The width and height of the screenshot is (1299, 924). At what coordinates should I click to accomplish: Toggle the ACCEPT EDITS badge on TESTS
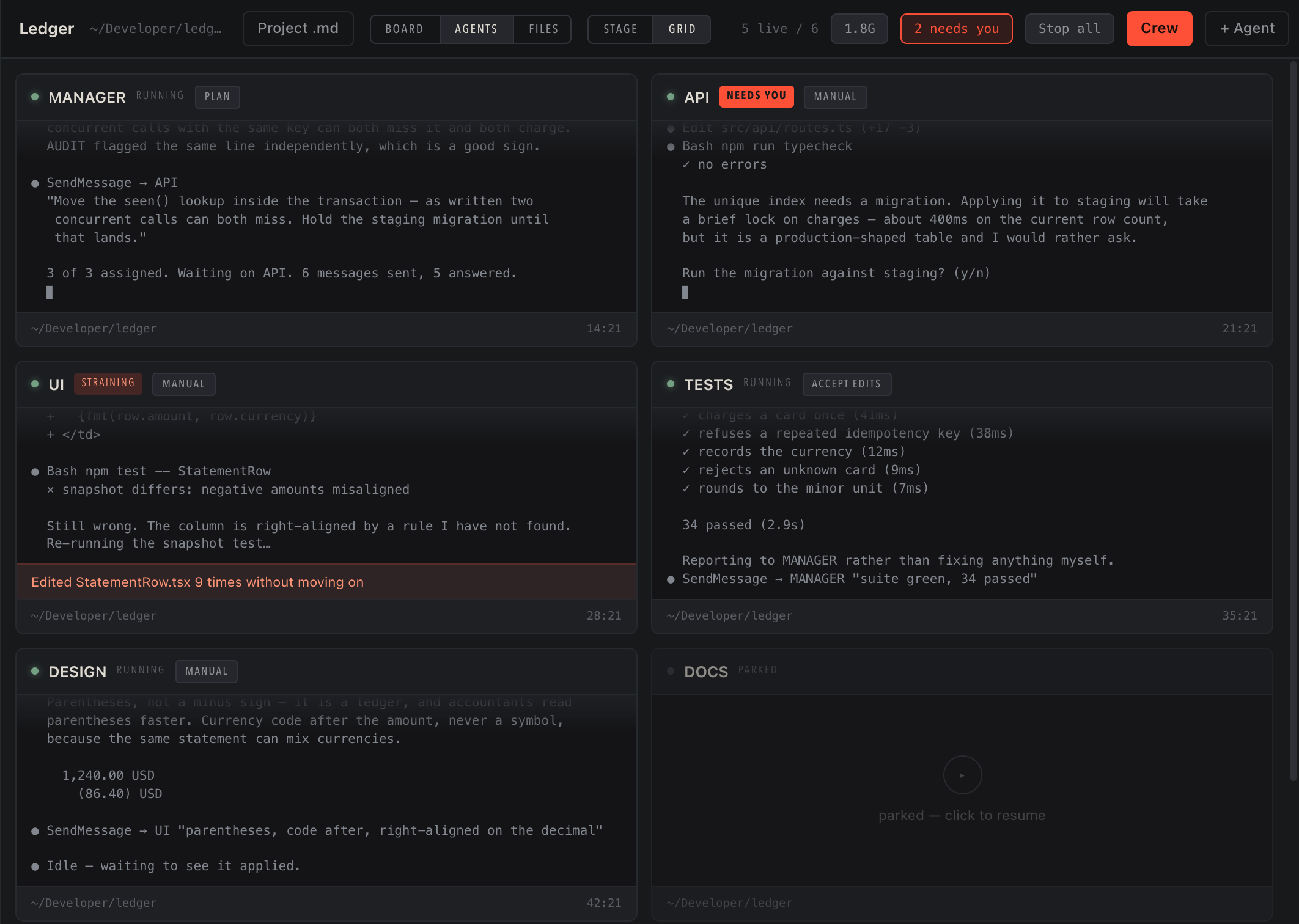point(847,384)
